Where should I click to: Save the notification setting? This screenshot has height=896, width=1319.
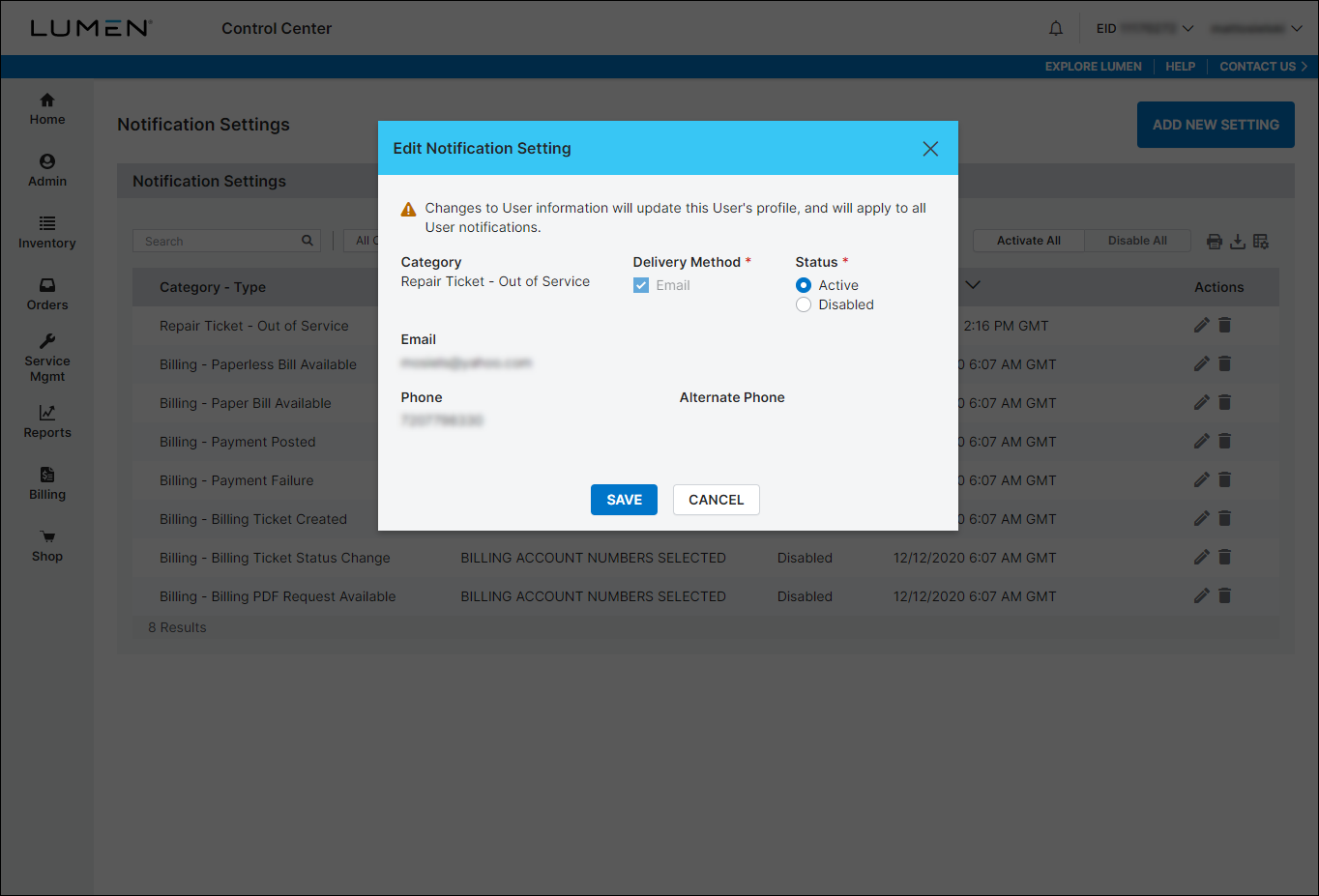[x=624, y=500]
